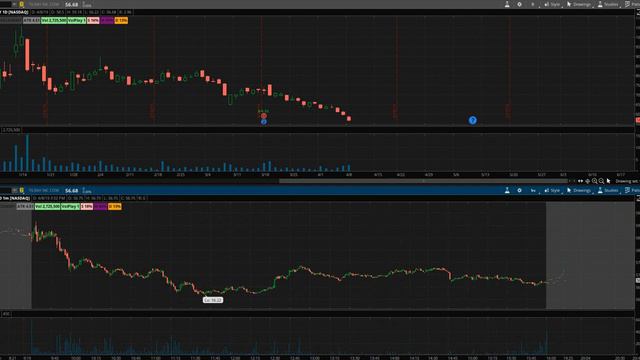Viewport: 640px width, 360px height.
Task: Select the pointer cursor tool
Action: [x=608, y=181]
